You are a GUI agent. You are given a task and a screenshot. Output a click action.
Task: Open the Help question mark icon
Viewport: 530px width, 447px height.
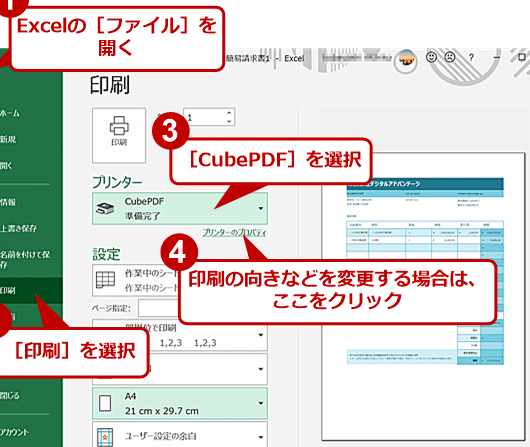tap(471, 57)
